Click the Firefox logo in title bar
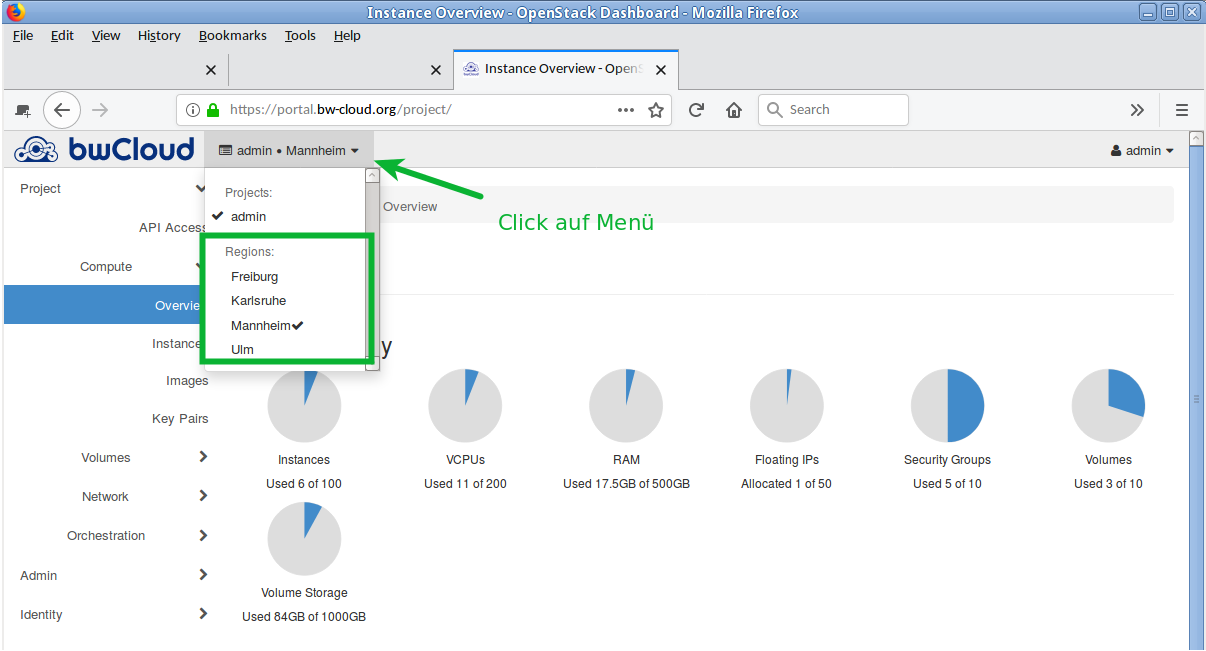1206x651 pixels. tap(15, 12)
